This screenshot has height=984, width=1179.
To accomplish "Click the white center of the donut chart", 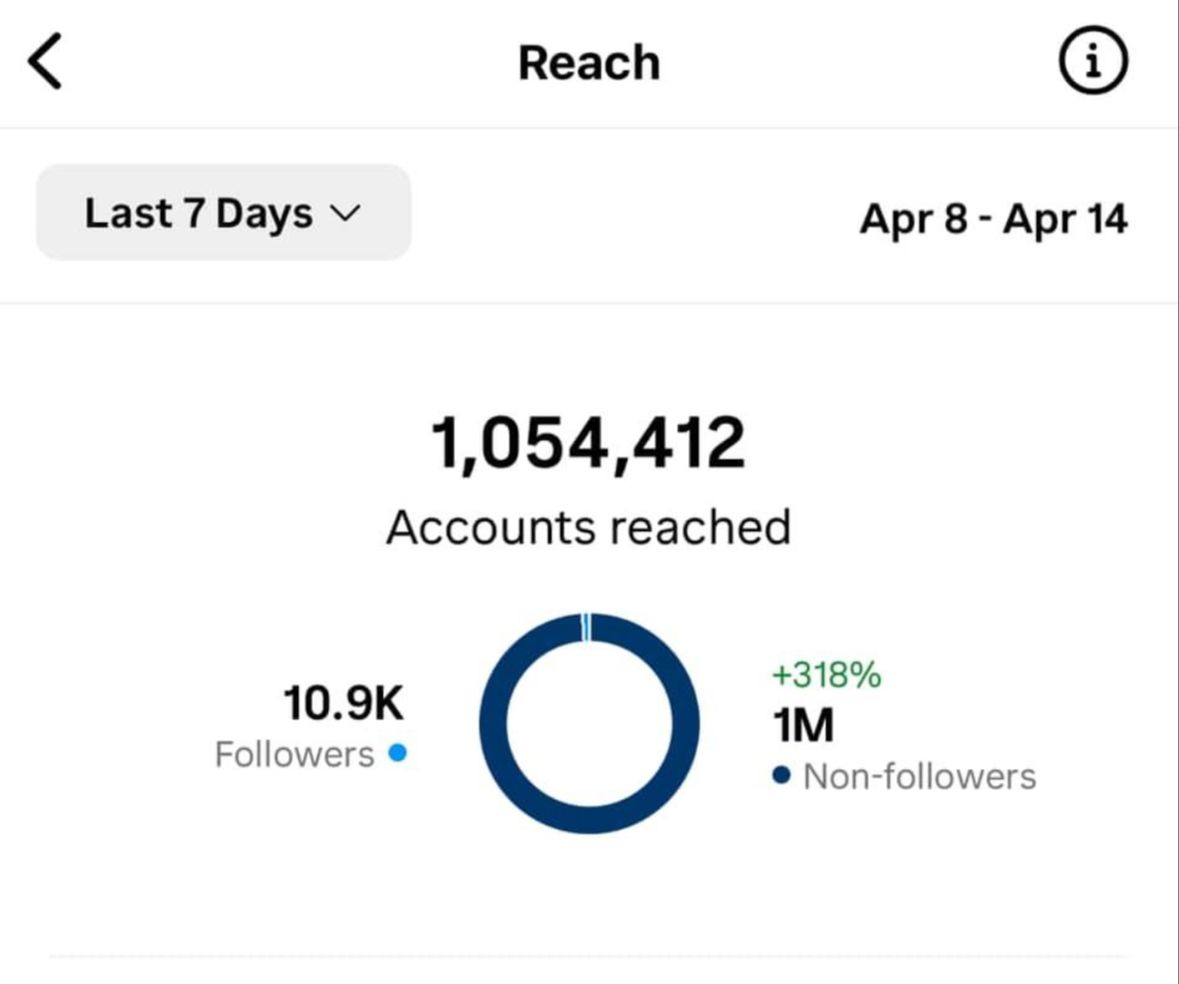I will click(589, 724).
